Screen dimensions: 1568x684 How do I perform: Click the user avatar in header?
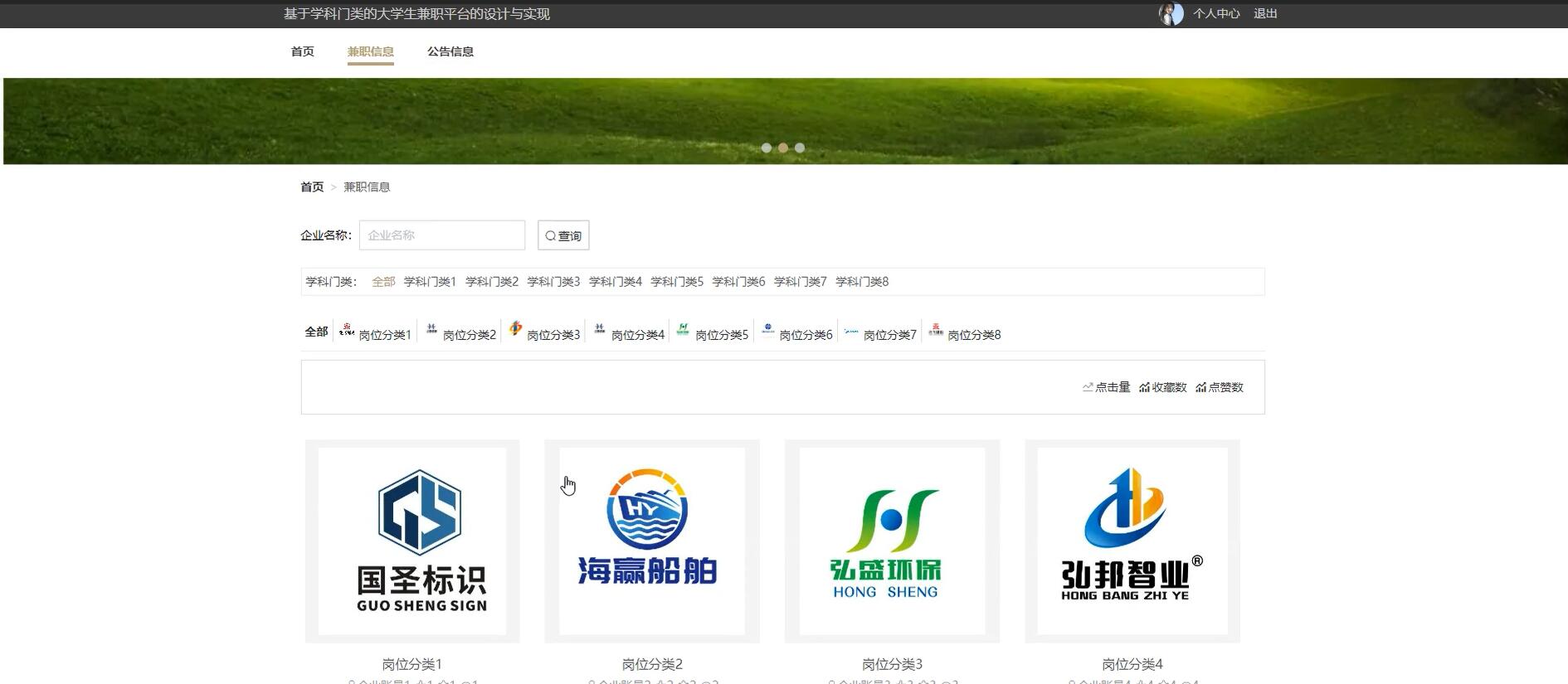click(x=1171, y=14)
